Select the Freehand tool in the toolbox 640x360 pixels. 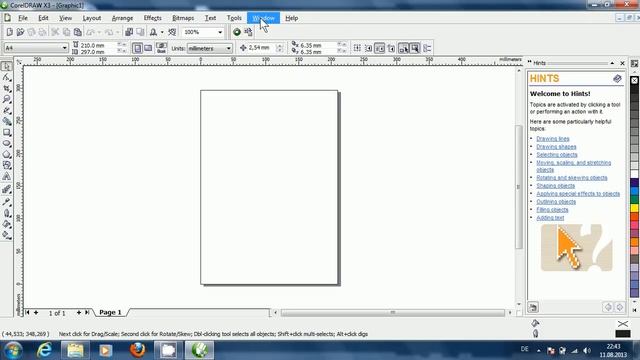click(7, 111)
